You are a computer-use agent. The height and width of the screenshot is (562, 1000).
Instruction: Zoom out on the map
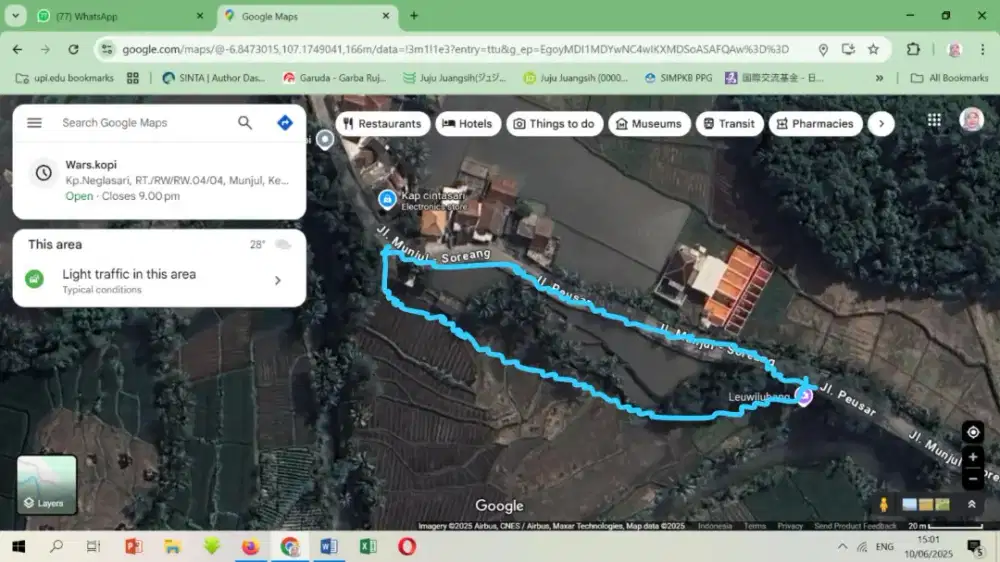[972, 479]
